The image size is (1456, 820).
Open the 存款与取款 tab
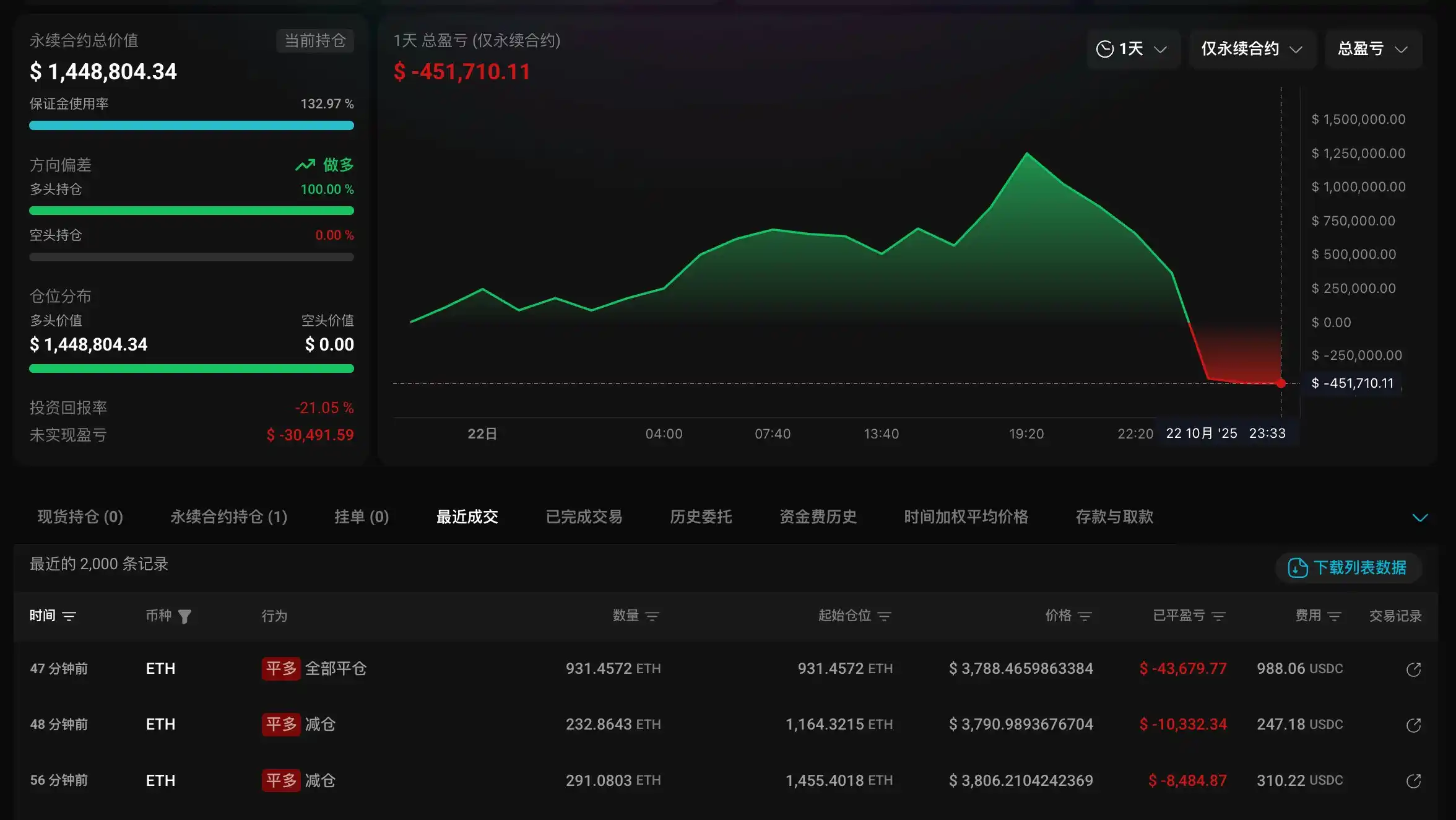coord(1114,517)
